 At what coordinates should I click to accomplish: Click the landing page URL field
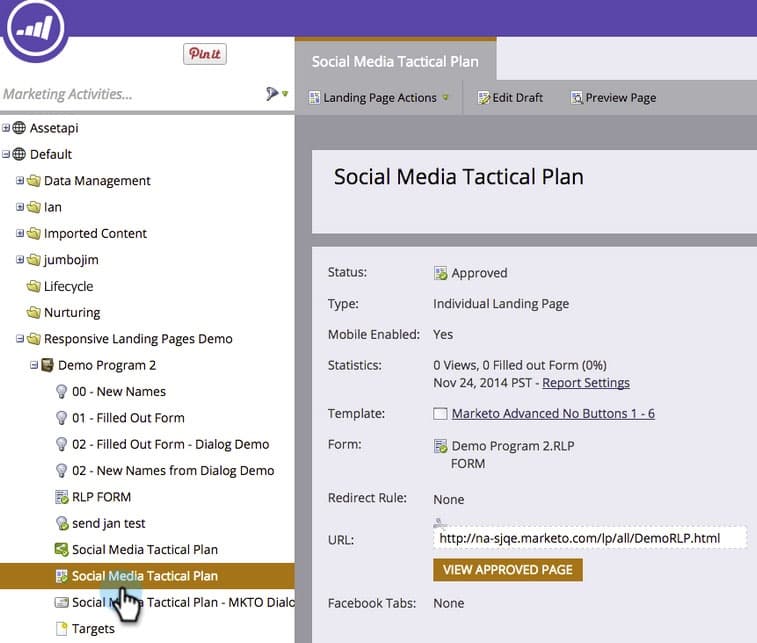tap(589, 538)
